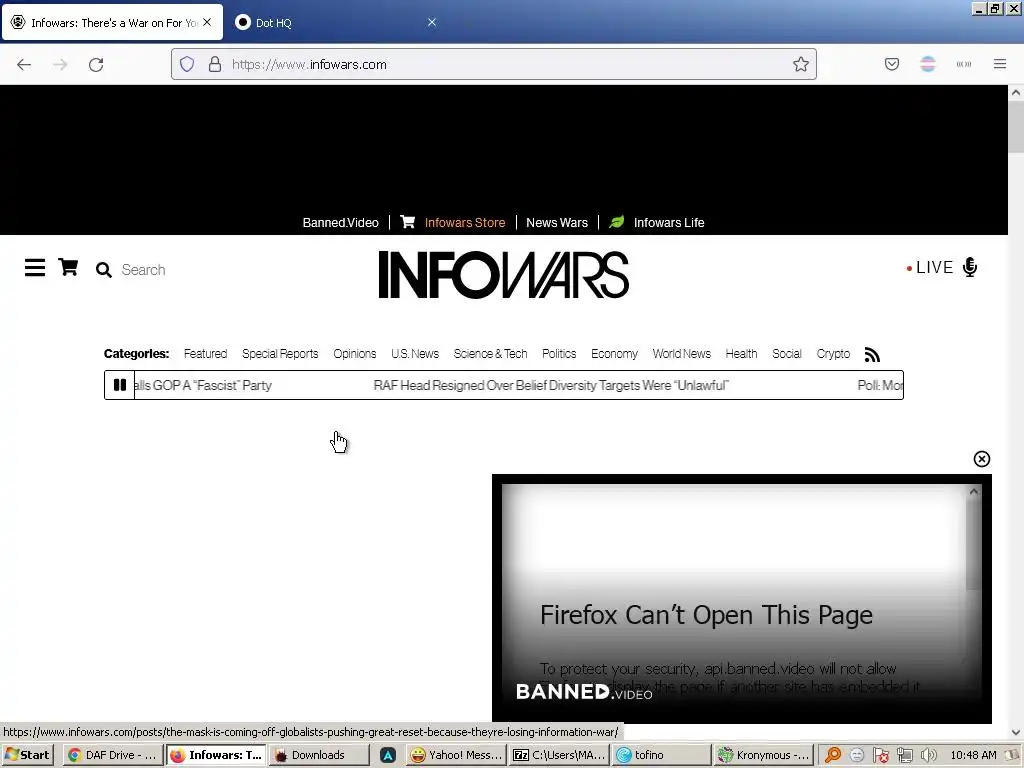Click the tray magnifier search icon
The width and height of the screenshot is (1024, 768).
[x=833, y=756]
